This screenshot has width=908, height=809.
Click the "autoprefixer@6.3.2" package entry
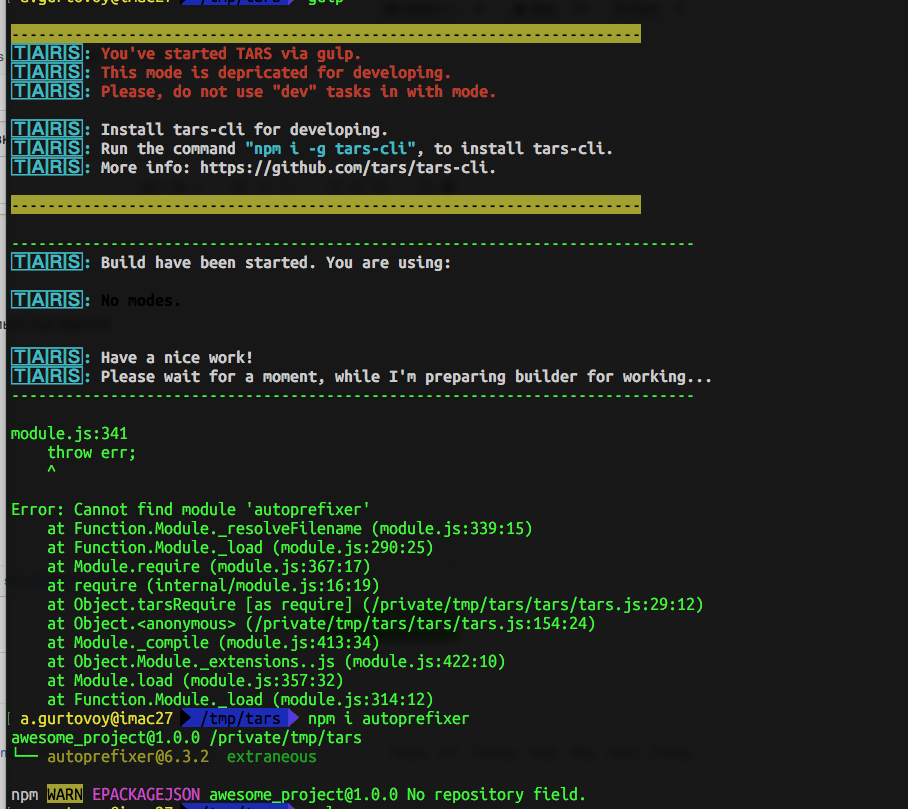tap(128, 757)
